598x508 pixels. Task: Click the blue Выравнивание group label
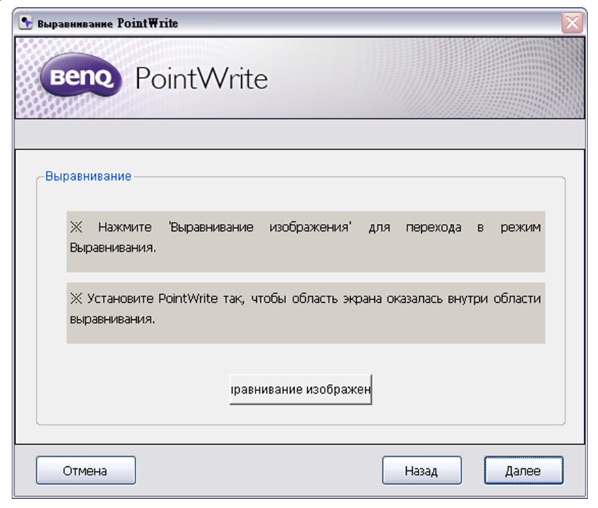pyautogui.click(x=88, y=176)
